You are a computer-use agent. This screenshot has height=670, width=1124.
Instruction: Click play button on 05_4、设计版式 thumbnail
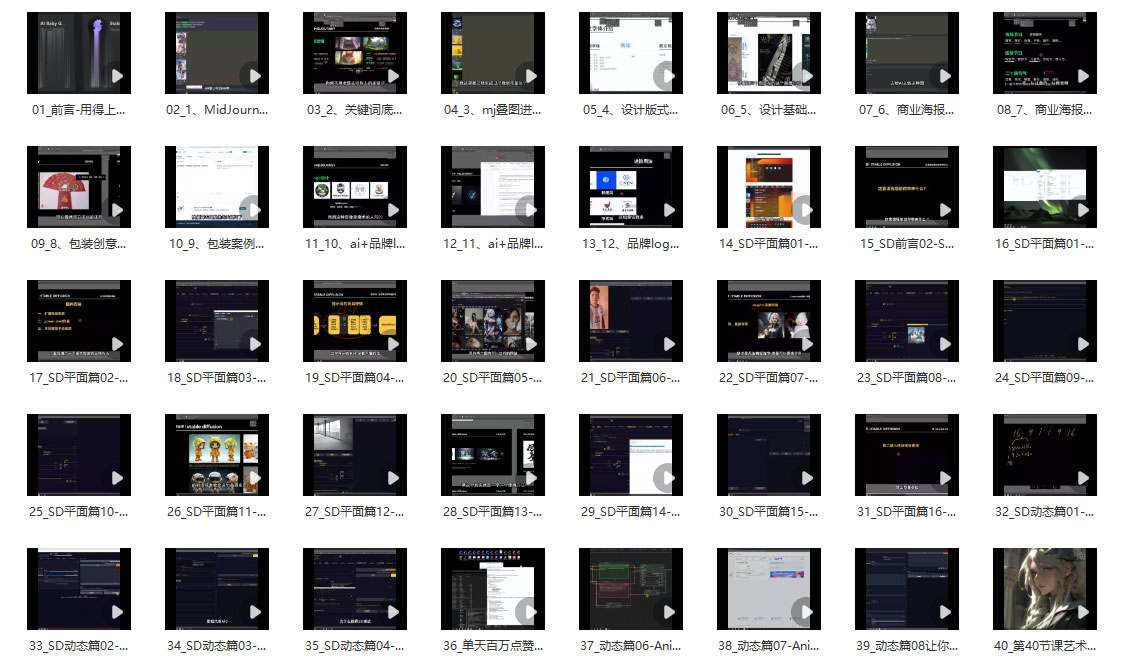(x=665, y=76)
